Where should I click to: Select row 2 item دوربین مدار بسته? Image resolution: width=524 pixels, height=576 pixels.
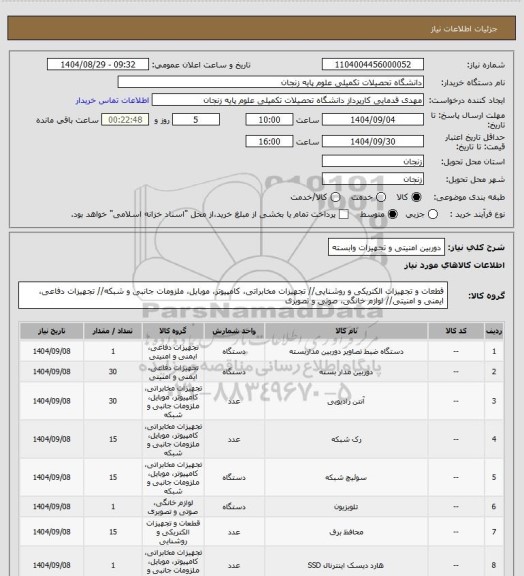[346, 372]
